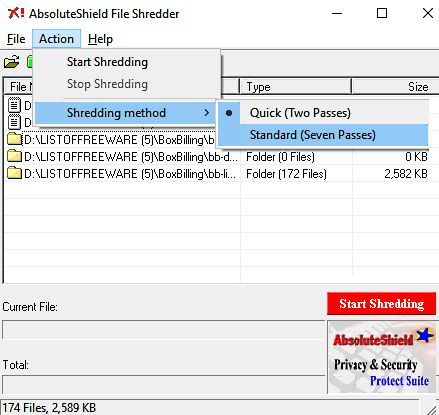The height and width of the screenshot is (415, 439).
Task: Open the File menu
Action: [16, 39]
